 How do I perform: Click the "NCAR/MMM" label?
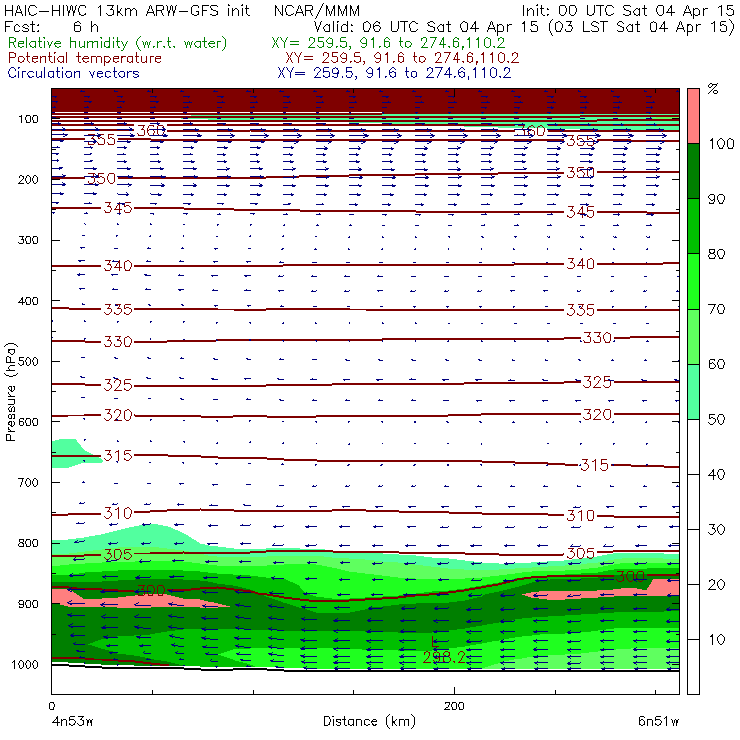[x=317, y=10]
